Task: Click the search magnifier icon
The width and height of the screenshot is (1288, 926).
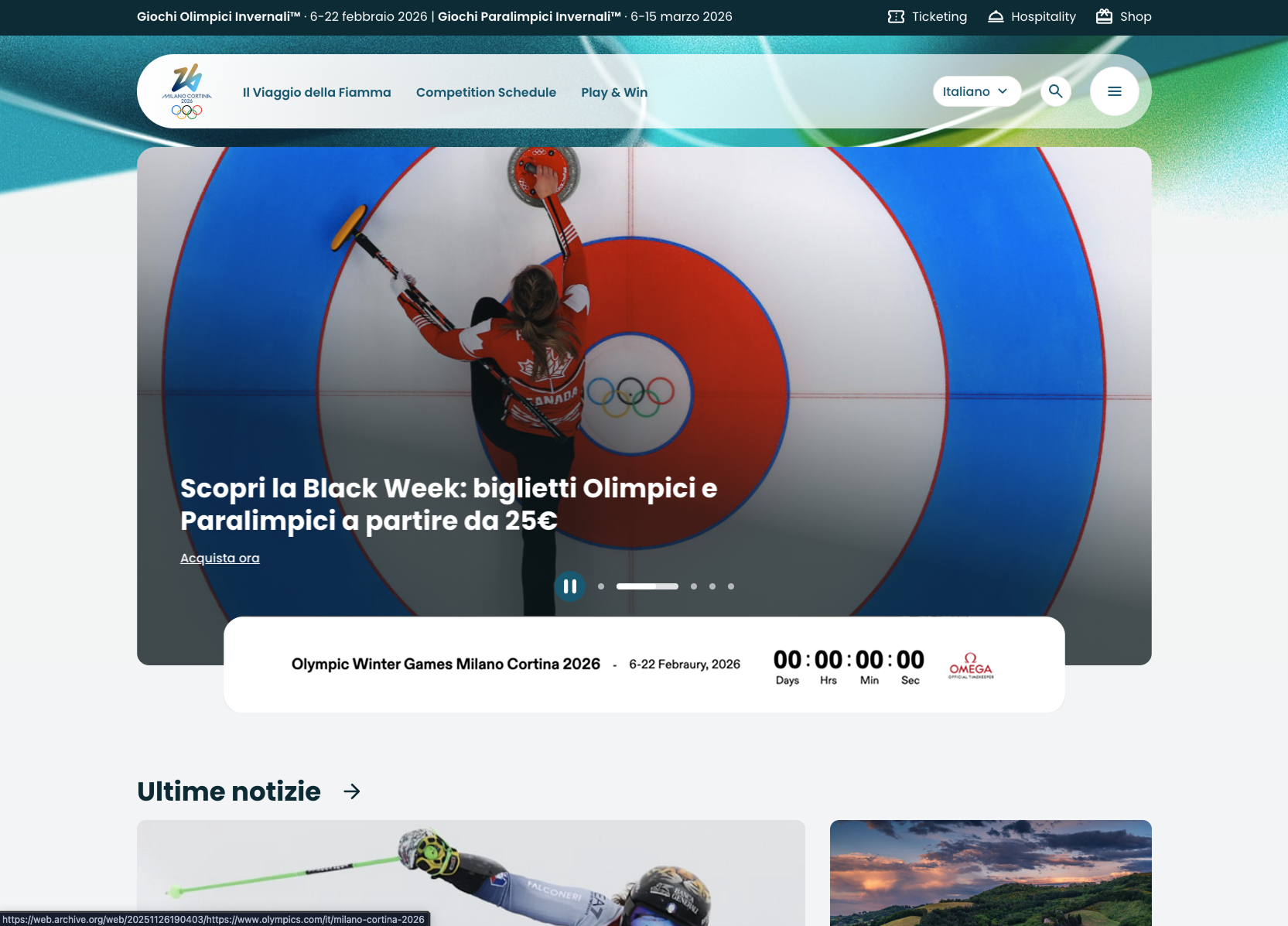Action: point(1055,91)
